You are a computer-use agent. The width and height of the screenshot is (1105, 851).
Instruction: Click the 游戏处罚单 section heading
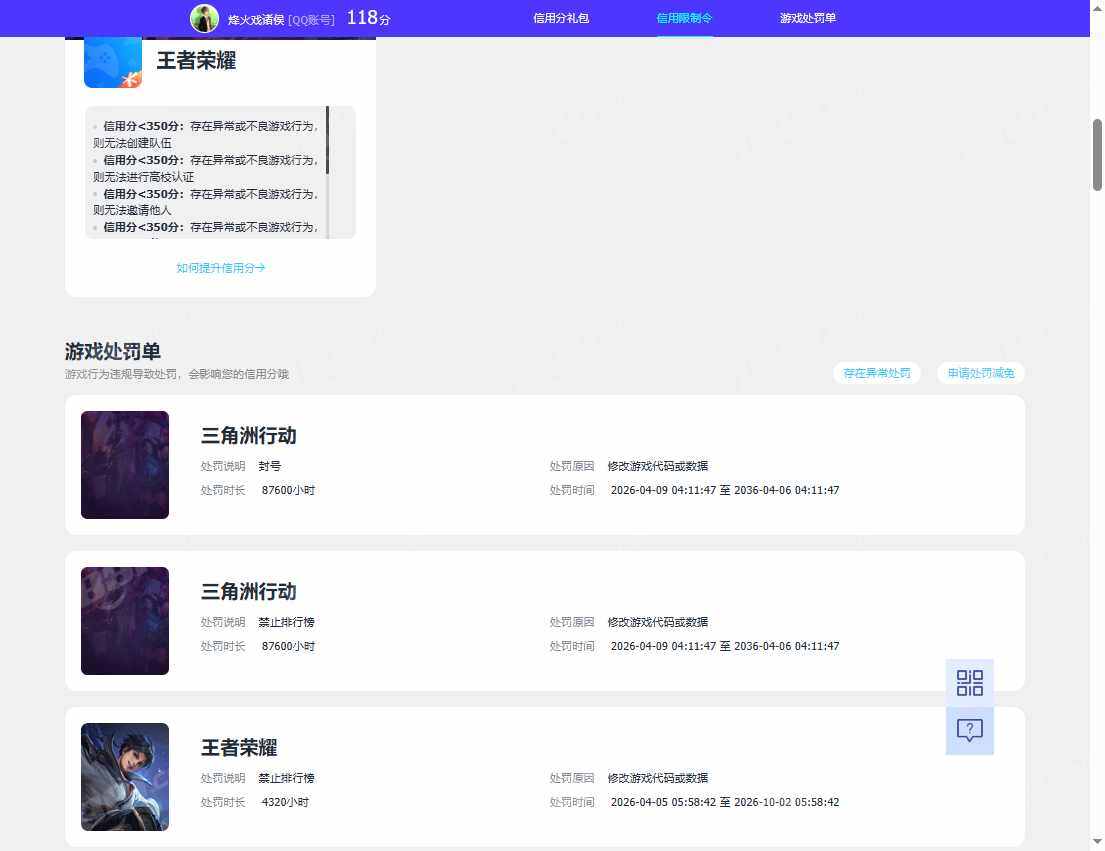(x=113, y=351)
